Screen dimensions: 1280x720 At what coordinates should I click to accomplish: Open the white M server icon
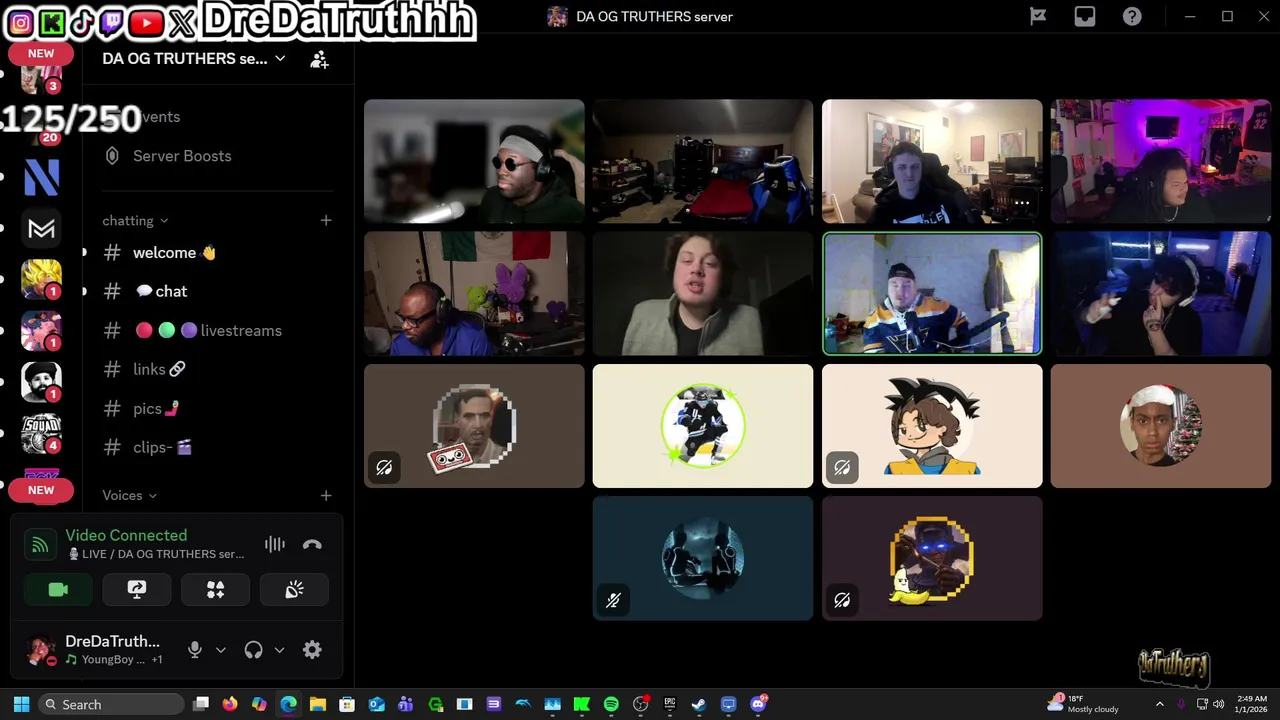pyautogui.click(x=41, y=229)
